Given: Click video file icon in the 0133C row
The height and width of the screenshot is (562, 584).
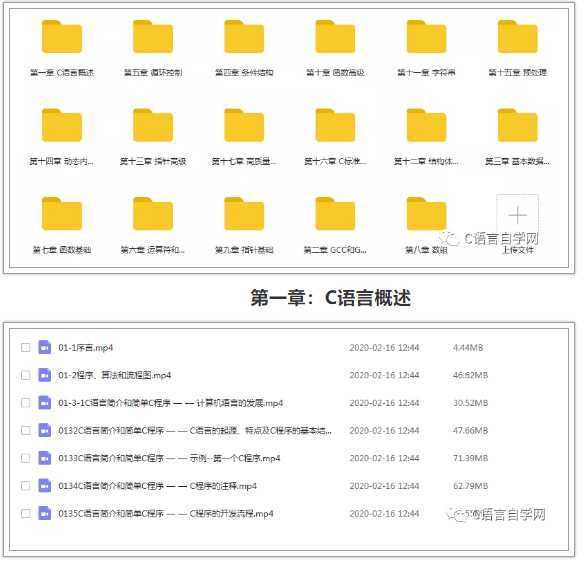Looking at the screenshot, I should [45, 458].
